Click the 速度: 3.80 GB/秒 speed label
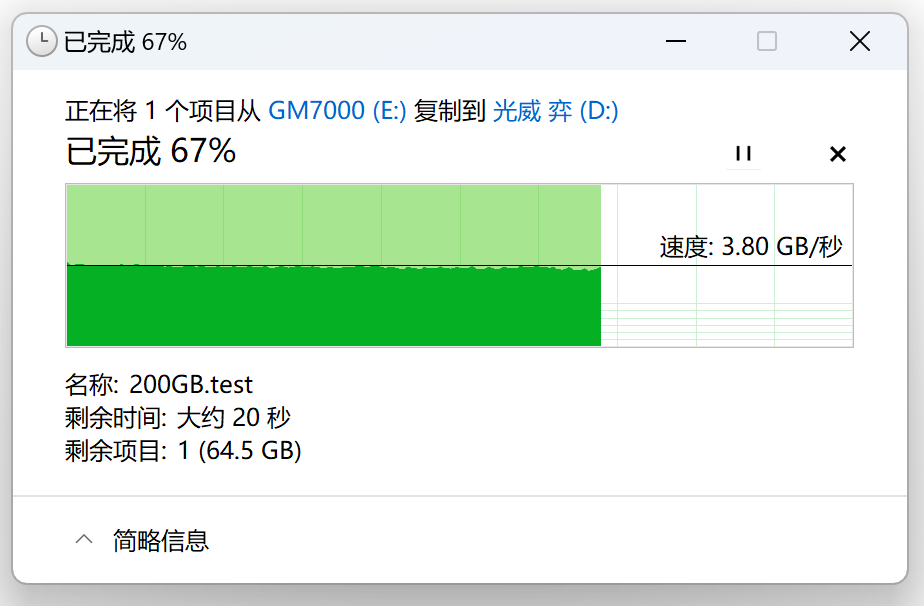This screenshot has height=606, width=924. click(751, 247)
